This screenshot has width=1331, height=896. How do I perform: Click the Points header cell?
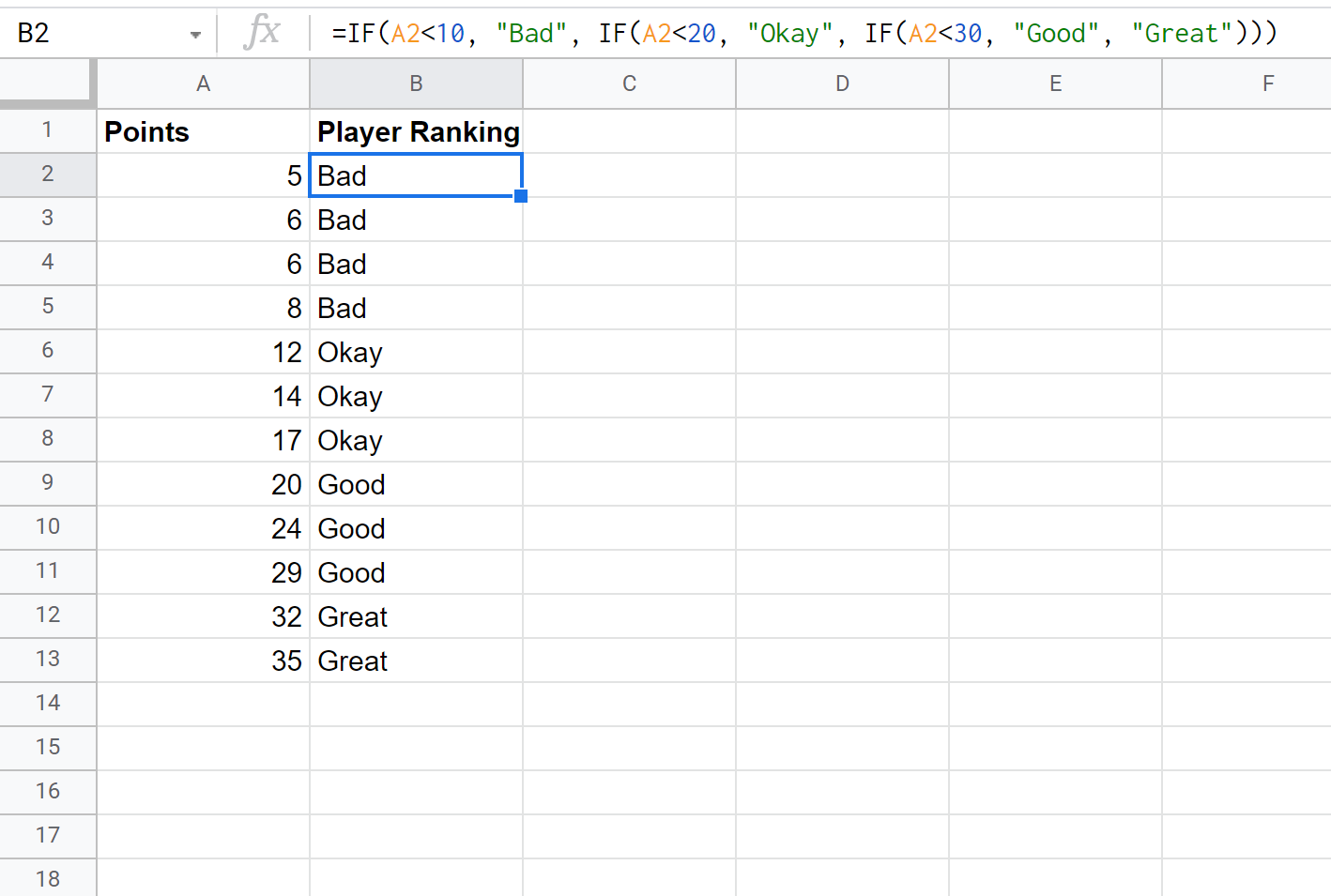point(203,131)
